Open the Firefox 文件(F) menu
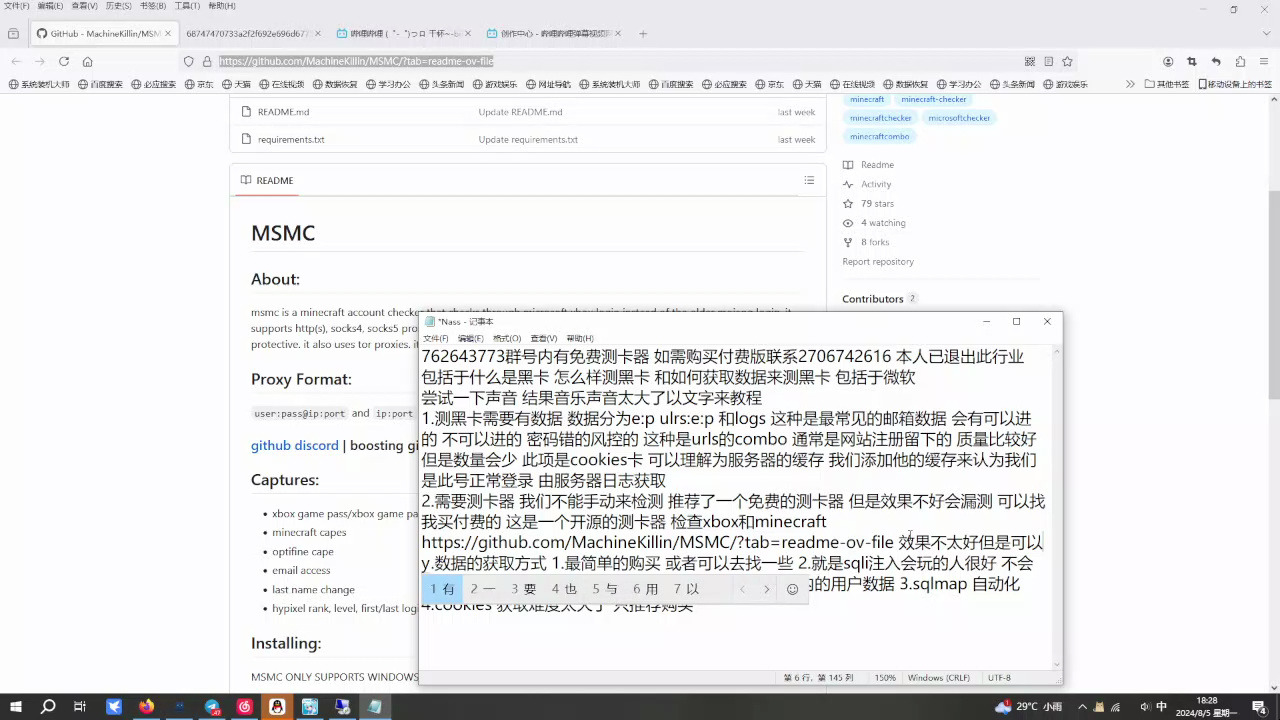 (x=17, y=6)
